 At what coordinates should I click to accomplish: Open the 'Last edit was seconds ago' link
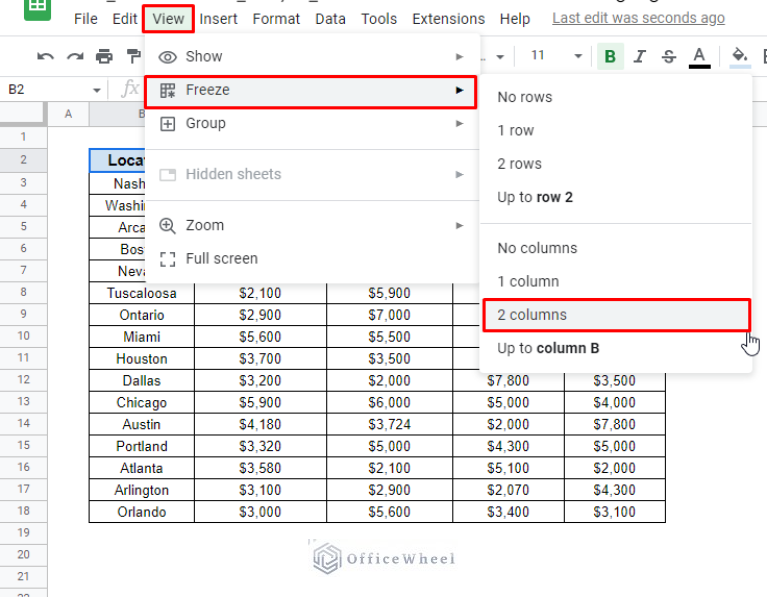click(638, 18)
